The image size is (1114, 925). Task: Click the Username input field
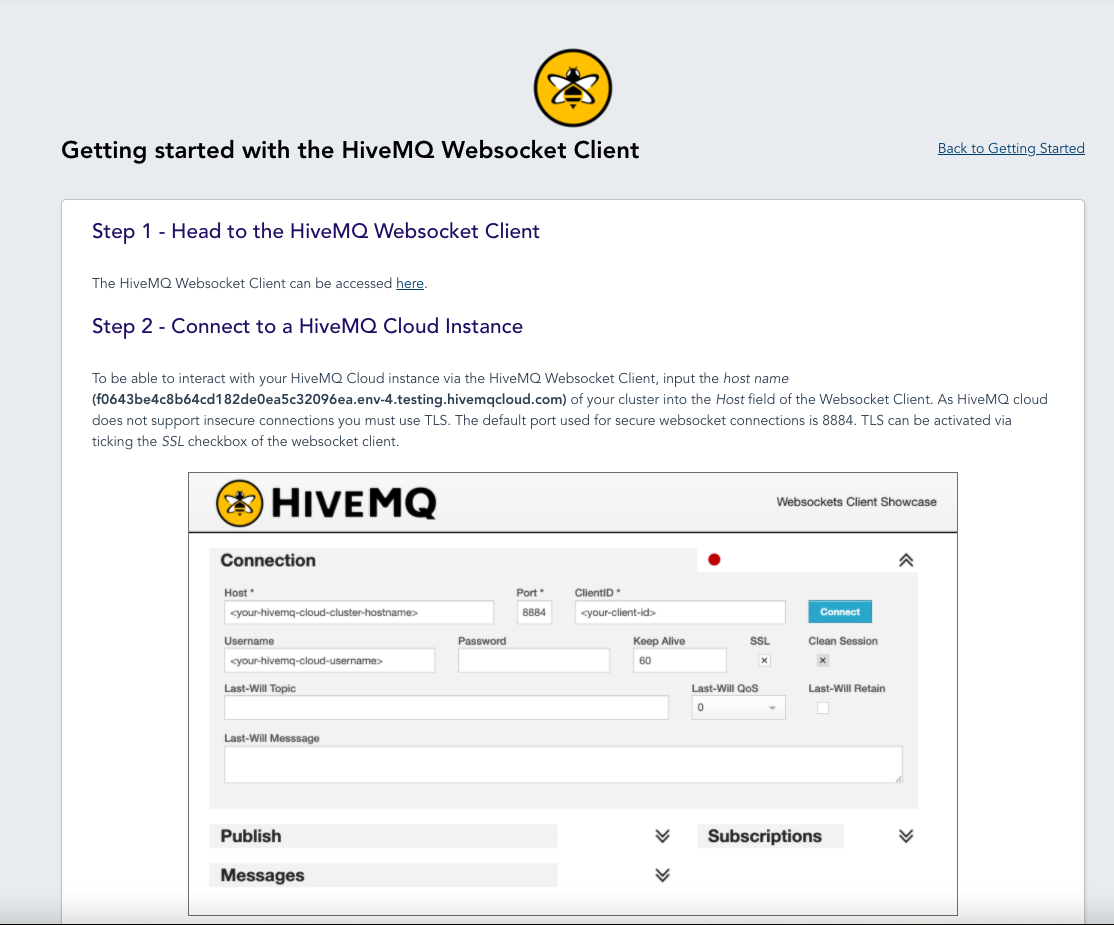click(330, 661)
